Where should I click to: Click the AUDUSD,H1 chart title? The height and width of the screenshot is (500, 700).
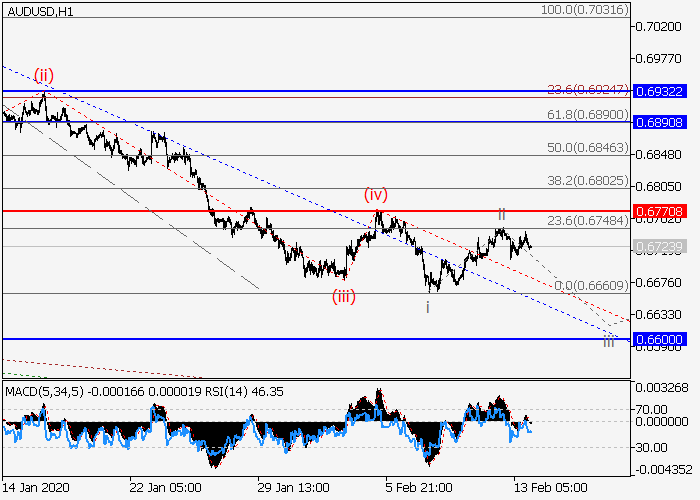[x=37, y=9]
